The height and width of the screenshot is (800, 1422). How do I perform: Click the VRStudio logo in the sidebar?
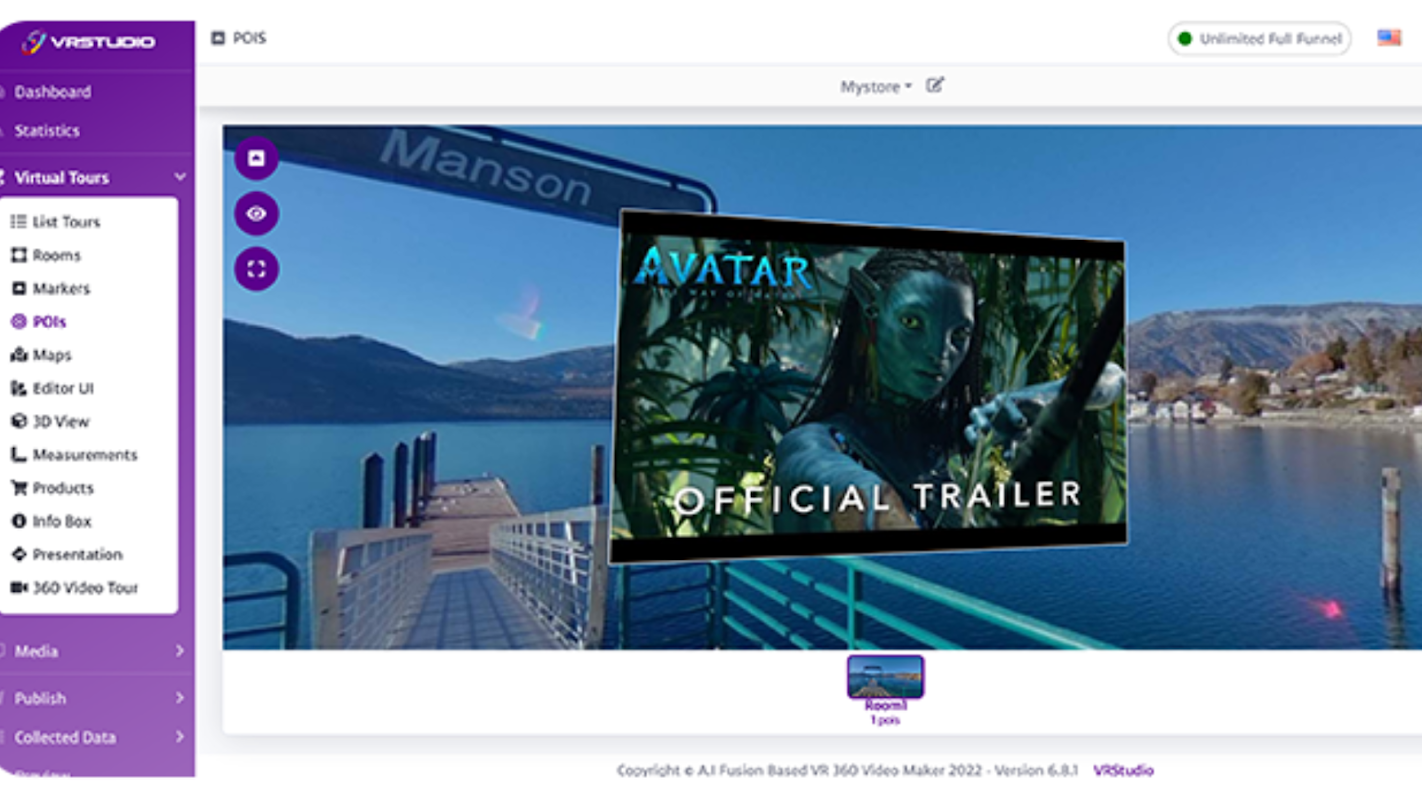click(x=90, y=42)
